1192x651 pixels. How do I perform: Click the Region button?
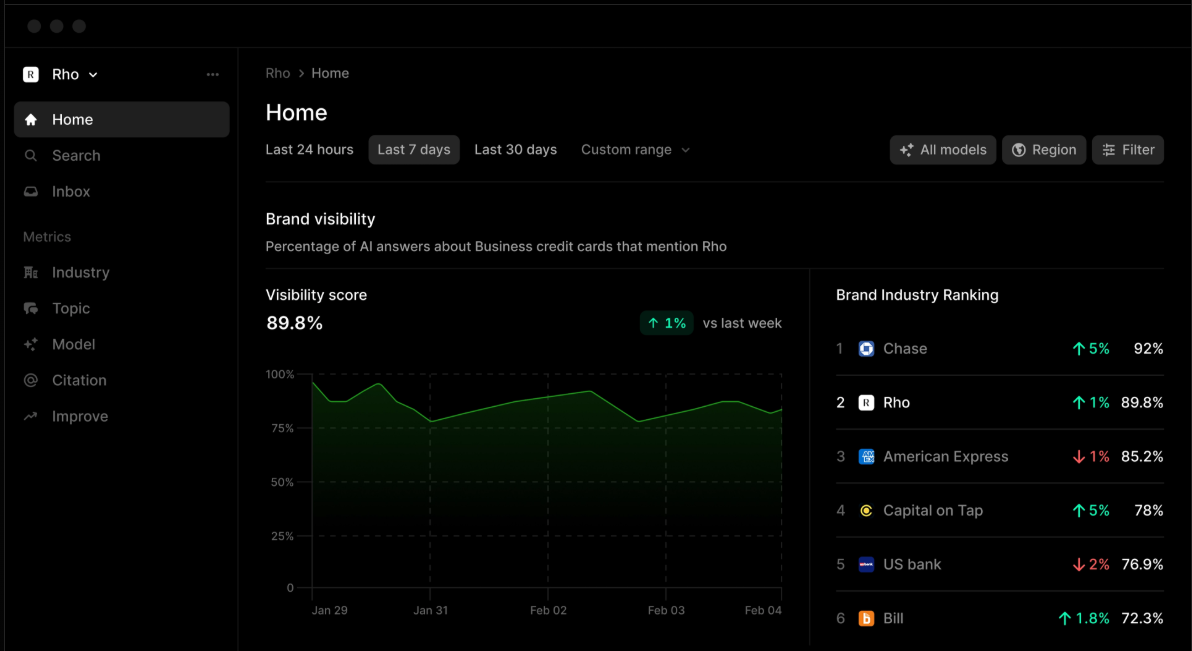tap(1044, 150)
